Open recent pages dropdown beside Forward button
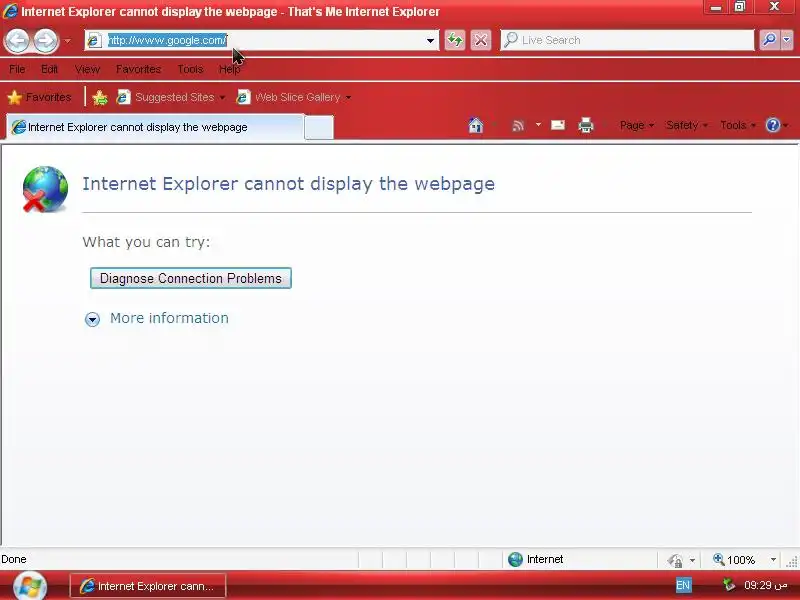Screen dimensions: 800x600 (67, 40)
